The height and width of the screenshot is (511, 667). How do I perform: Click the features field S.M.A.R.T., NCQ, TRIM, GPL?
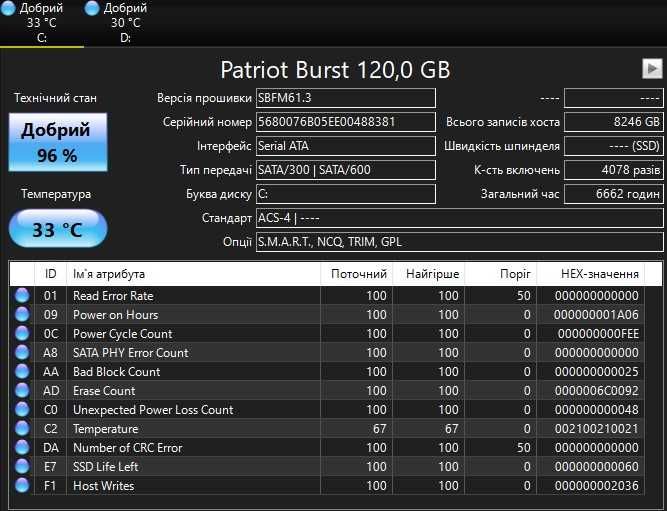pos(459,242)
